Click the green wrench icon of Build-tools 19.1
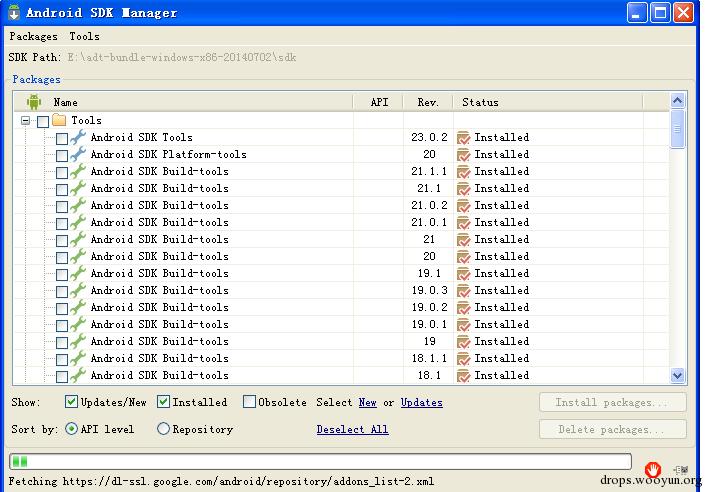706x492 pixels. click(78, 273)
